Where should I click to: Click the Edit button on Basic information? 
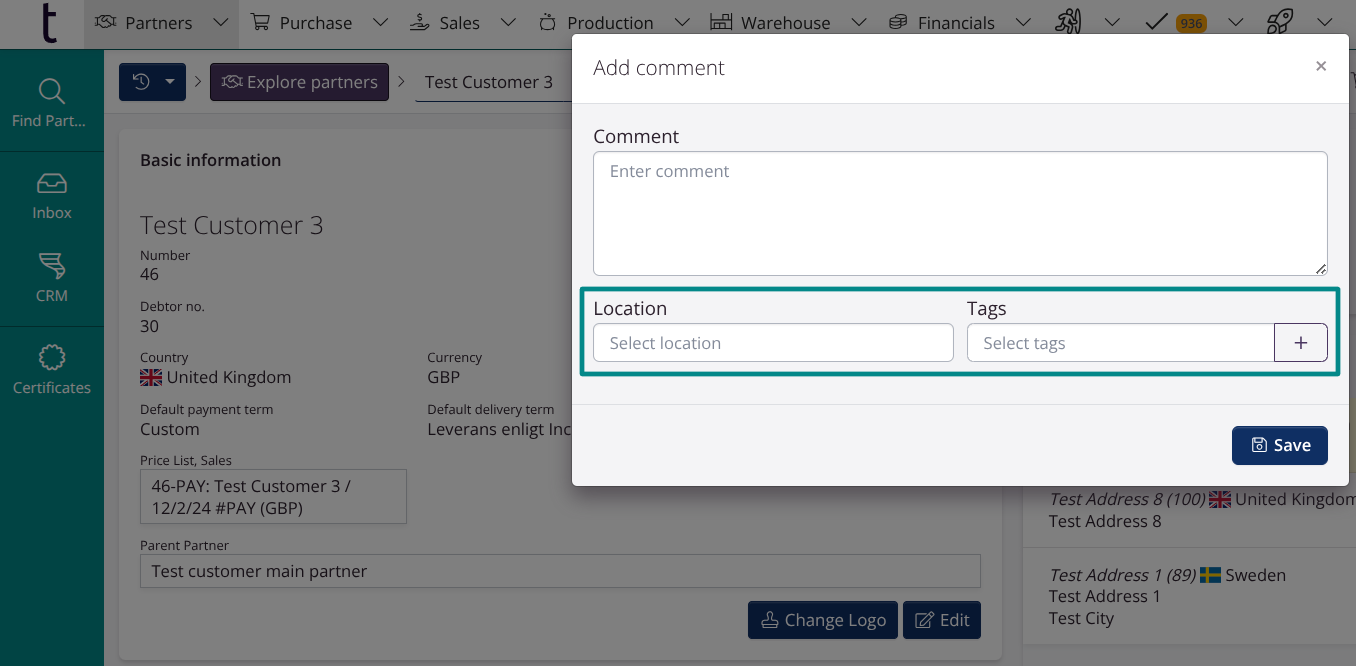[941, 620]
